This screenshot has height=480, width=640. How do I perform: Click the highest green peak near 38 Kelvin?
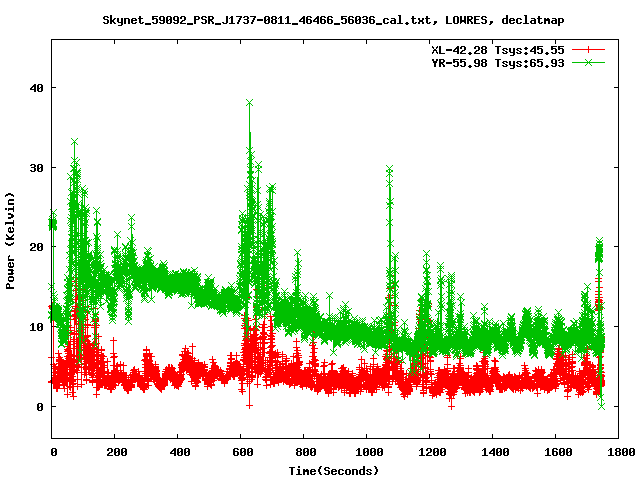click(x=249, y=102)
